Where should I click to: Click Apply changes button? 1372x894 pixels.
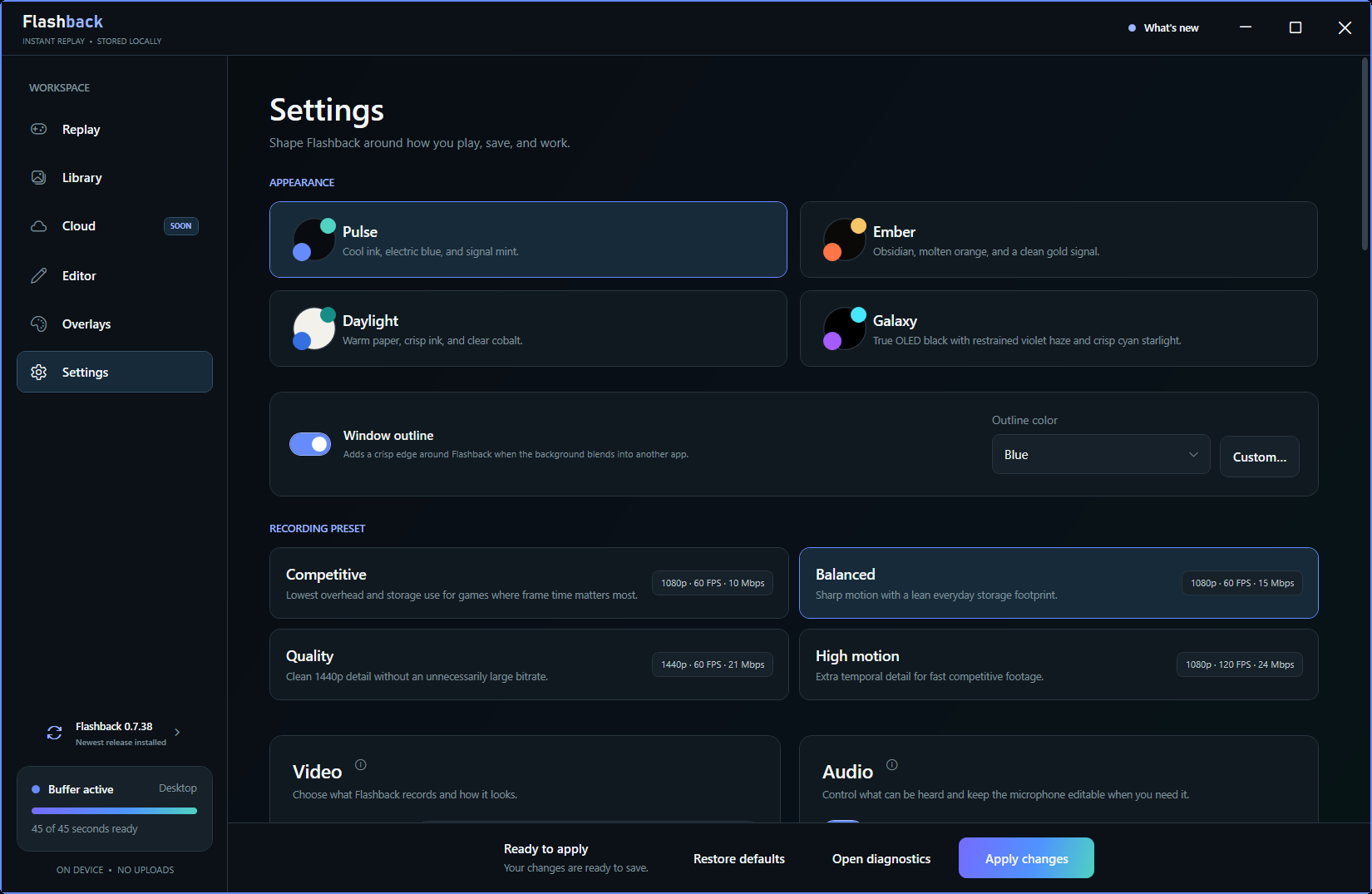pos(1026,858)
